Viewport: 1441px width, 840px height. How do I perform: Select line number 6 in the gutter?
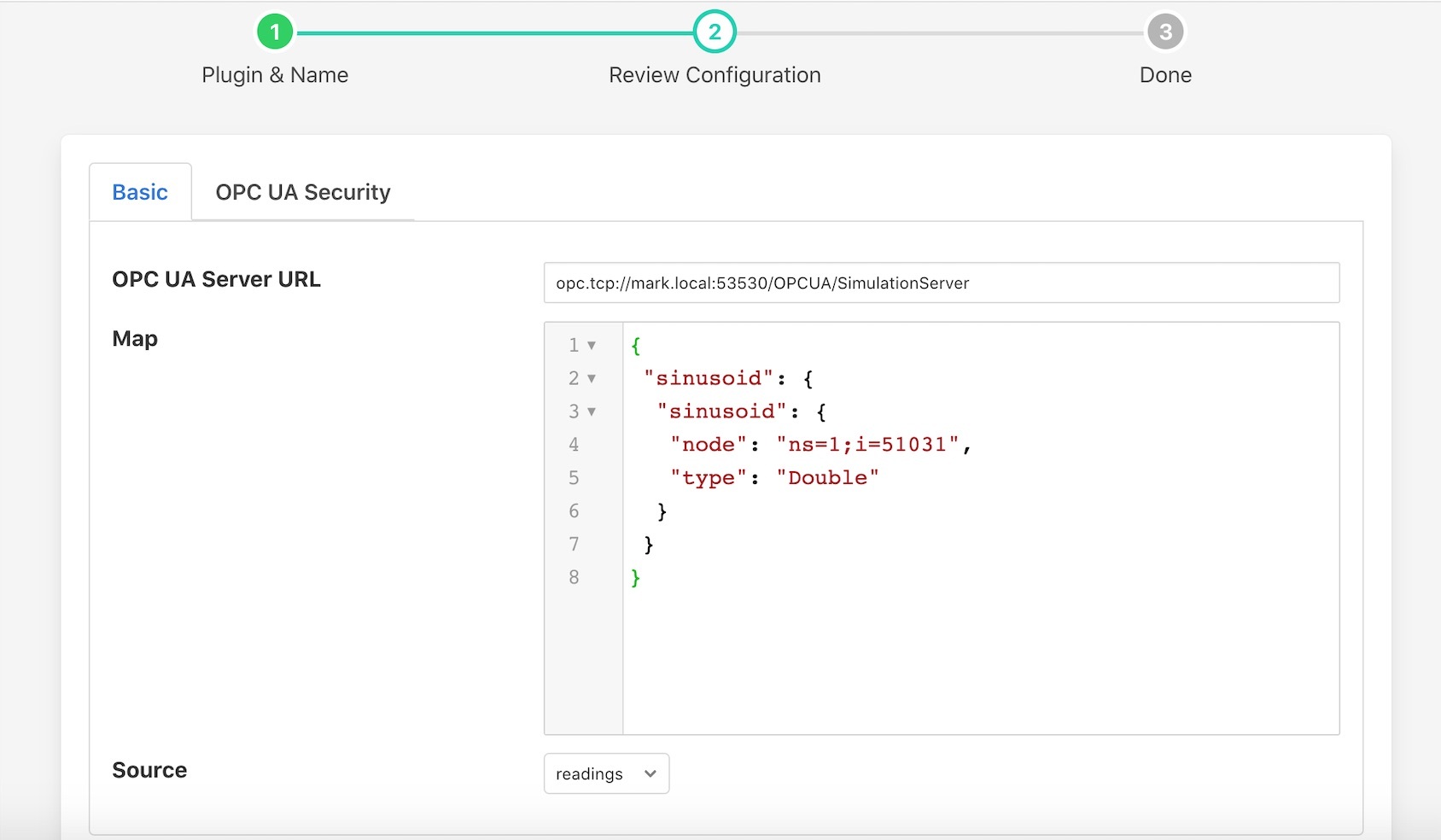pos(574,511)
